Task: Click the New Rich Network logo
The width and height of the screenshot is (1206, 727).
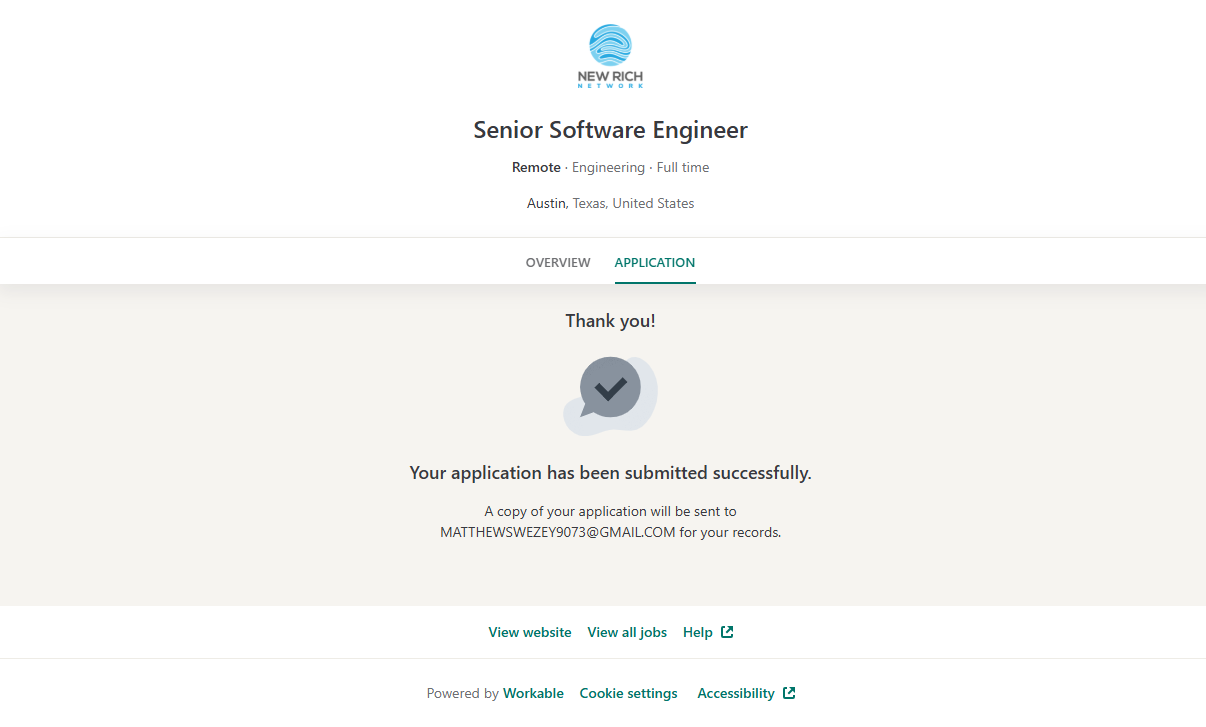Action: (x=610, y=57)
